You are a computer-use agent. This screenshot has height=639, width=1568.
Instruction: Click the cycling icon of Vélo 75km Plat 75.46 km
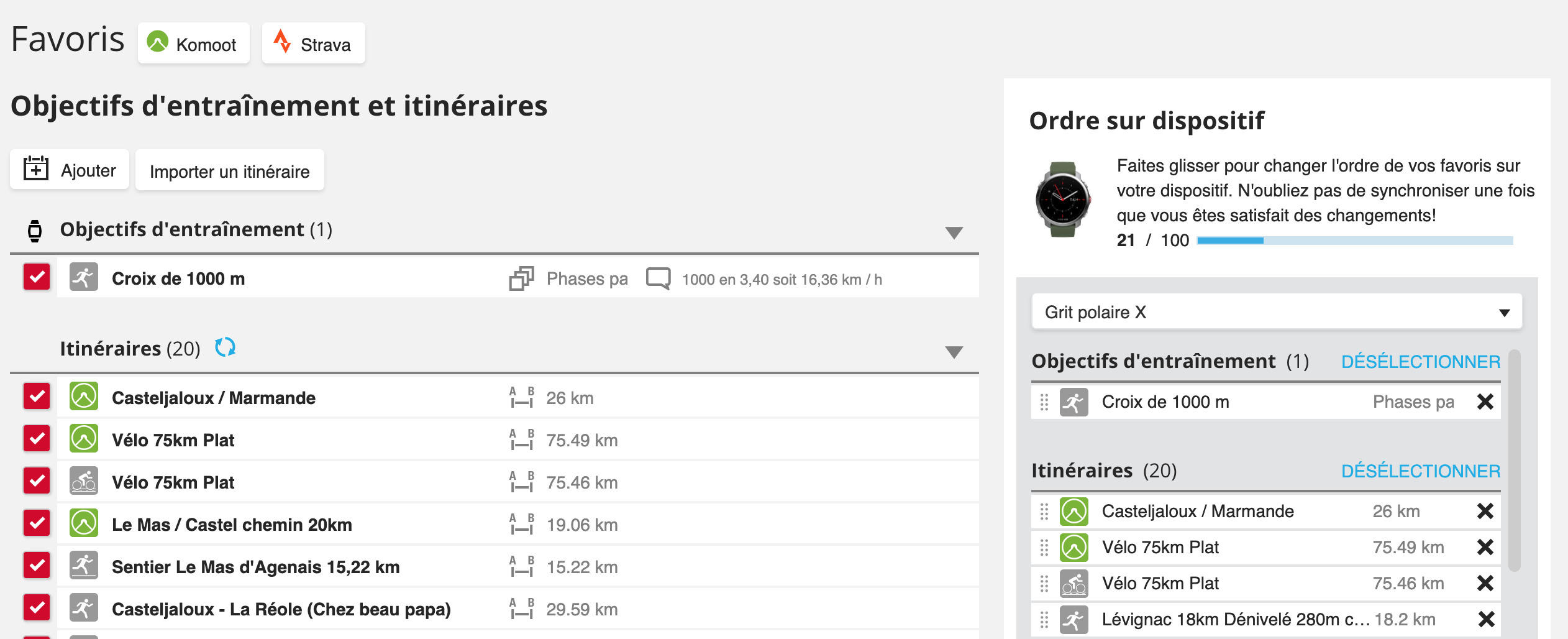point(84,482)
